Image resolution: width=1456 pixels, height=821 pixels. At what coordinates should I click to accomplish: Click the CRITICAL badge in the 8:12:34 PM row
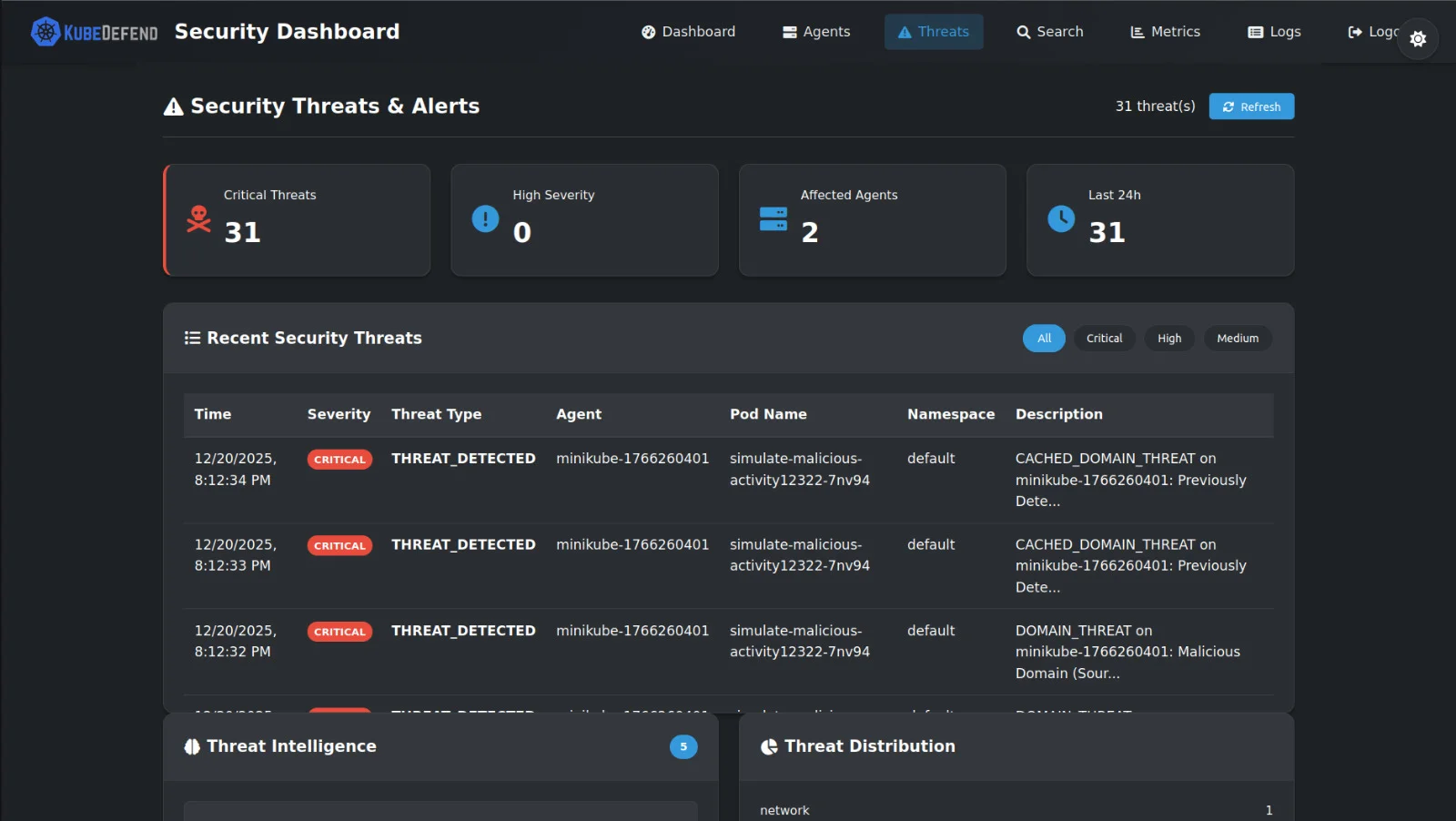coord(339,460)
